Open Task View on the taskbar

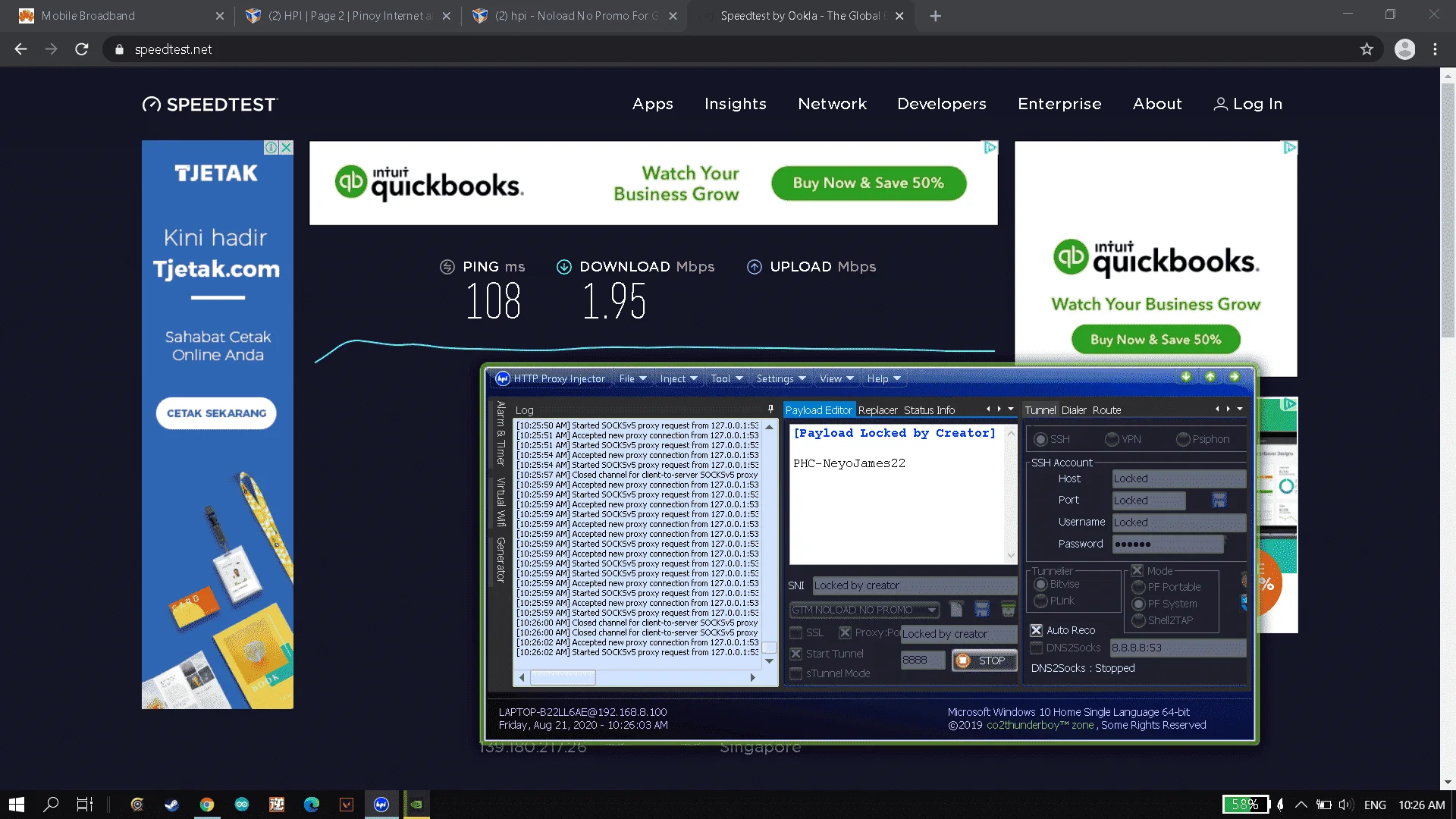[85, 805]
